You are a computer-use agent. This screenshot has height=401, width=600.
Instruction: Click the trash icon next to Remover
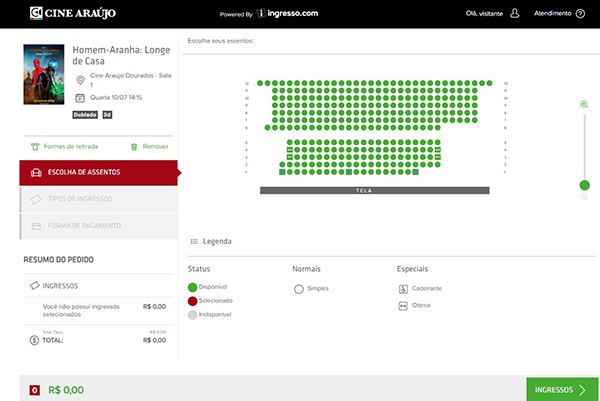pyautogui.click(x=135, y=146)
